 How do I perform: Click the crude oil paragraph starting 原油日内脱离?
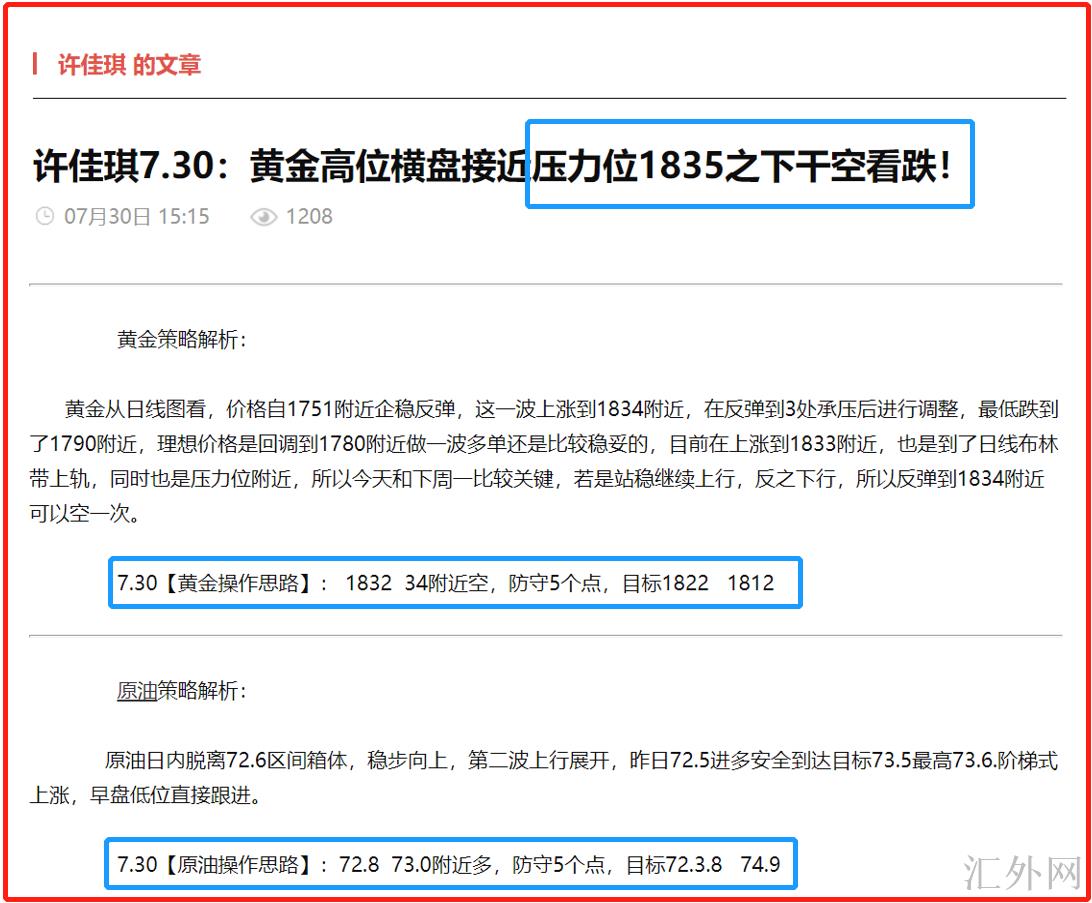(x=545, y=778)
